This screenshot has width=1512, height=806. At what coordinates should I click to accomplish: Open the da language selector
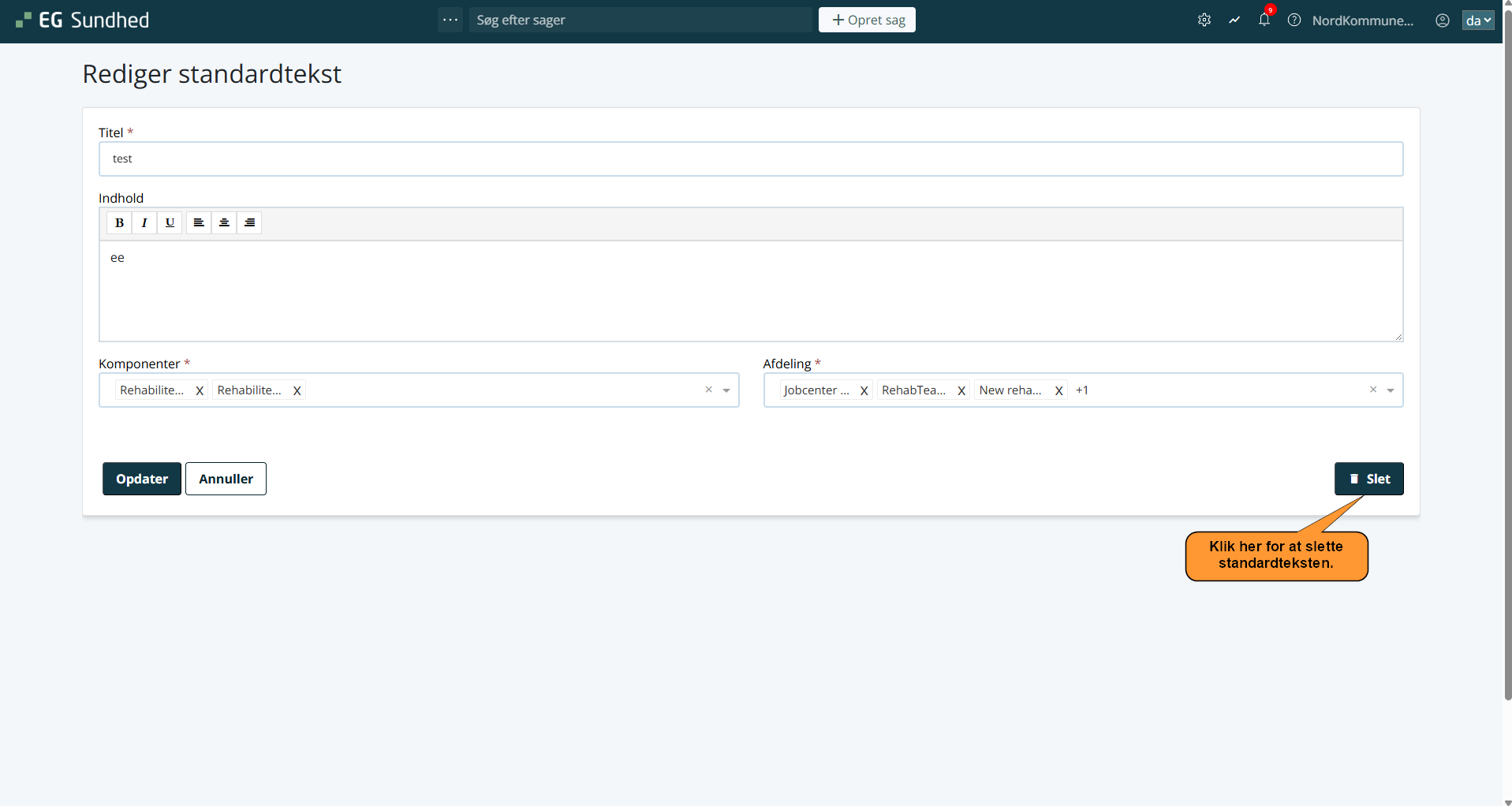[1477, 21]
